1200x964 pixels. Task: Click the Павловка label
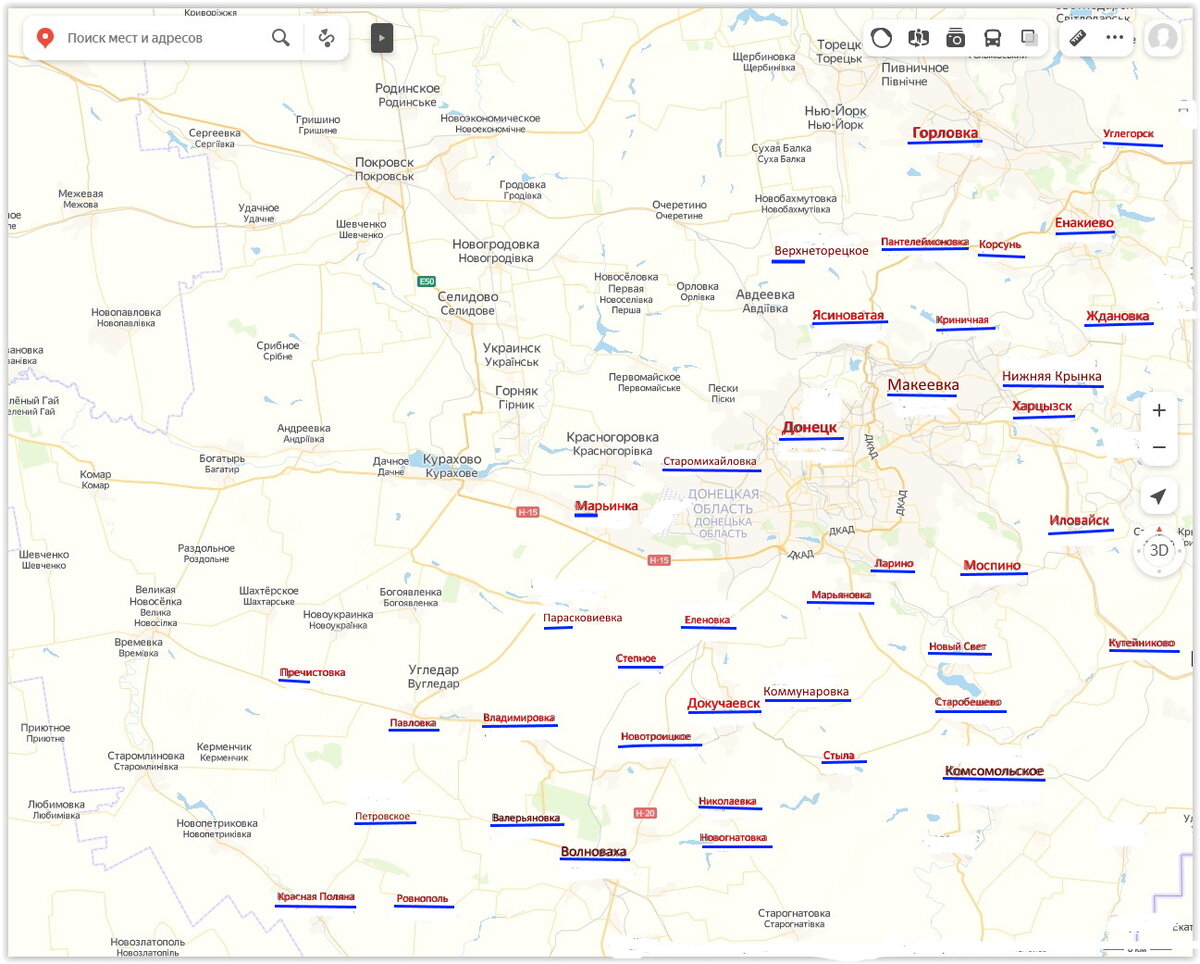pyautogui.click(x=413, y=722)
